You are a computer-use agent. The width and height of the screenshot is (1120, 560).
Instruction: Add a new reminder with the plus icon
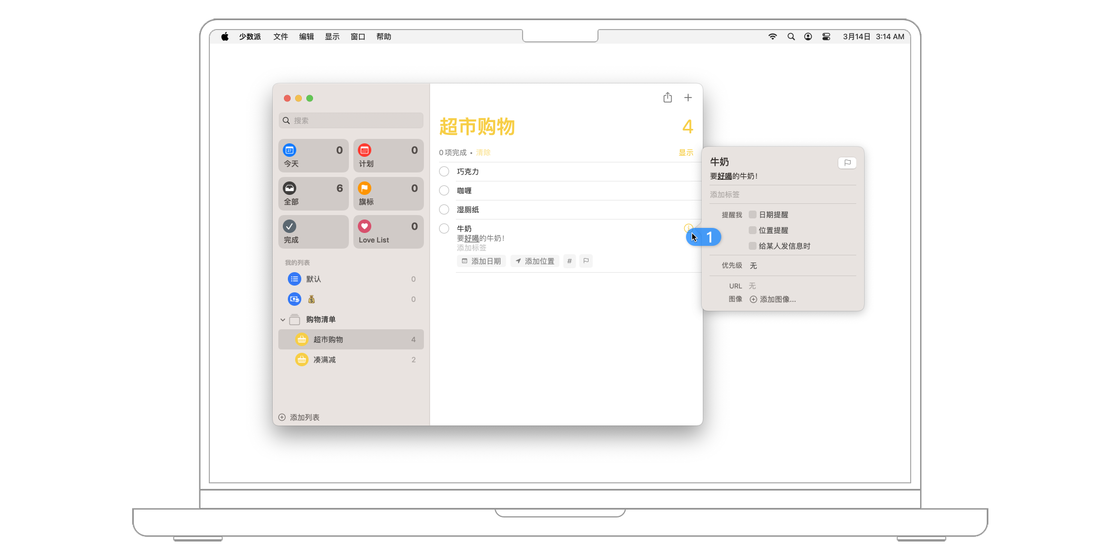coord(688,97)
